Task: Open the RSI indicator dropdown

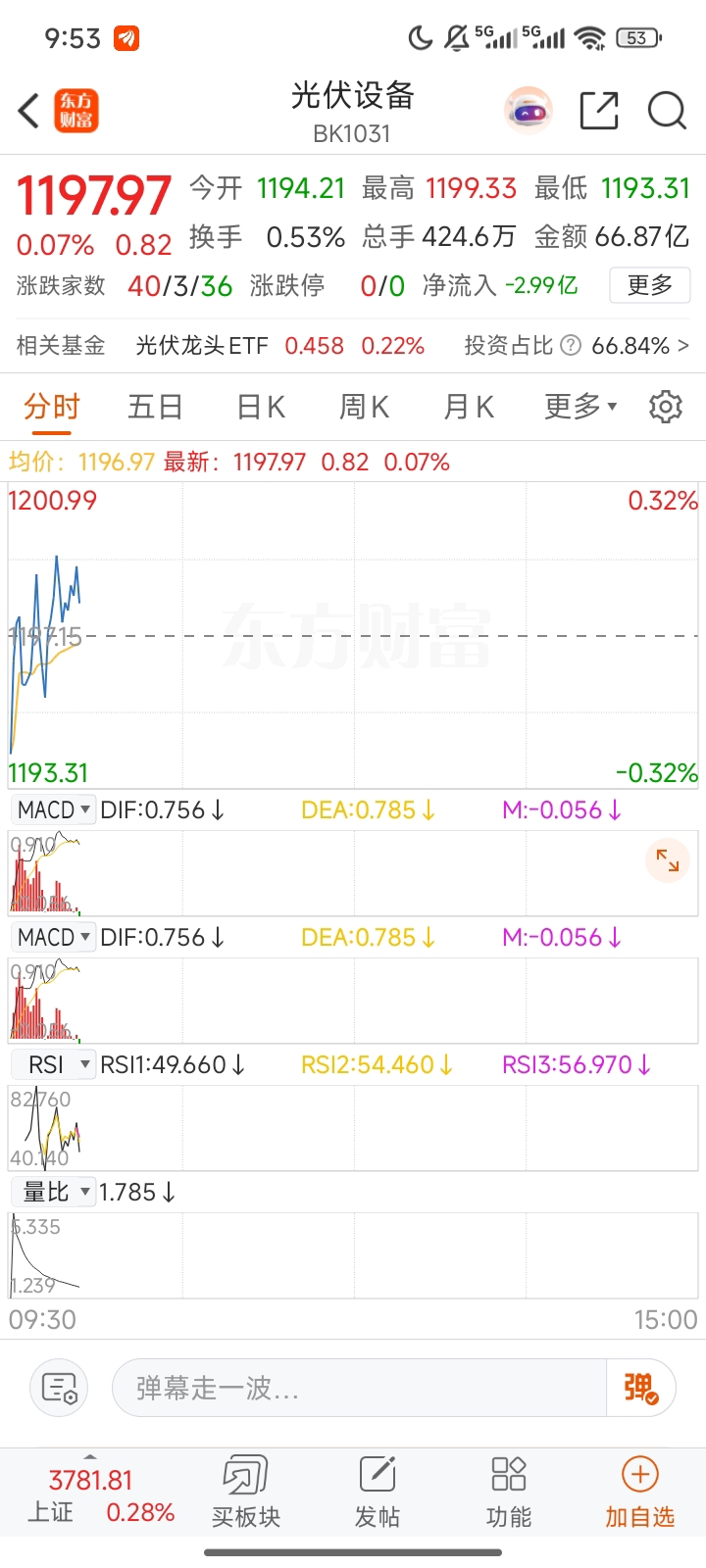Action: (54, 1065)
